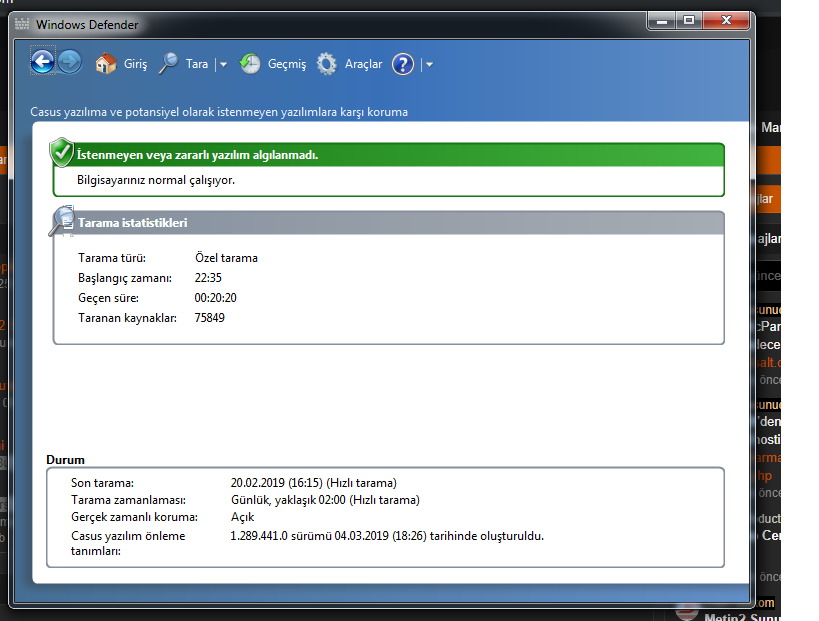This screenshot has width=819, height=621.
Task: Open the Araçlar tools label
Action: 364,64
